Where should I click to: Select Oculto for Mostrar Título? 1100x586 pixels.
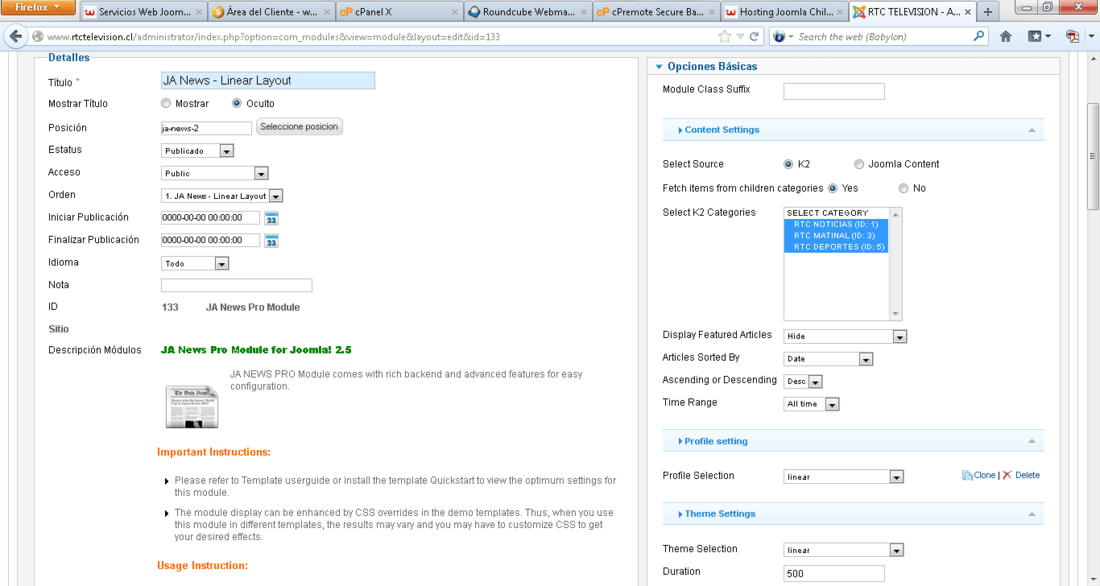click(x=237, y=103)
